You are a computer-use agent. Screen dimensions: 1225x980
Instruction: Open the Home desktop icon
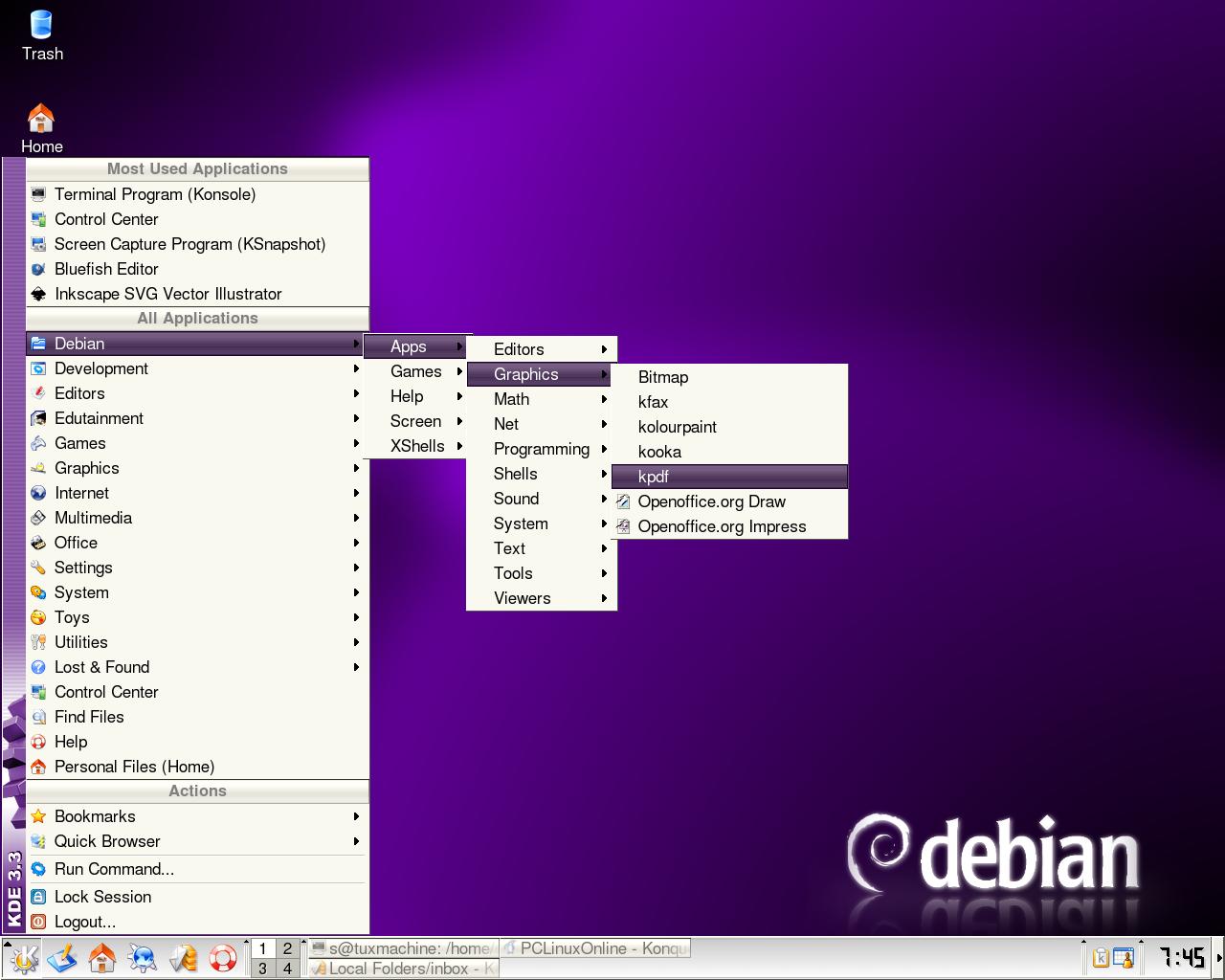point(41,129)
